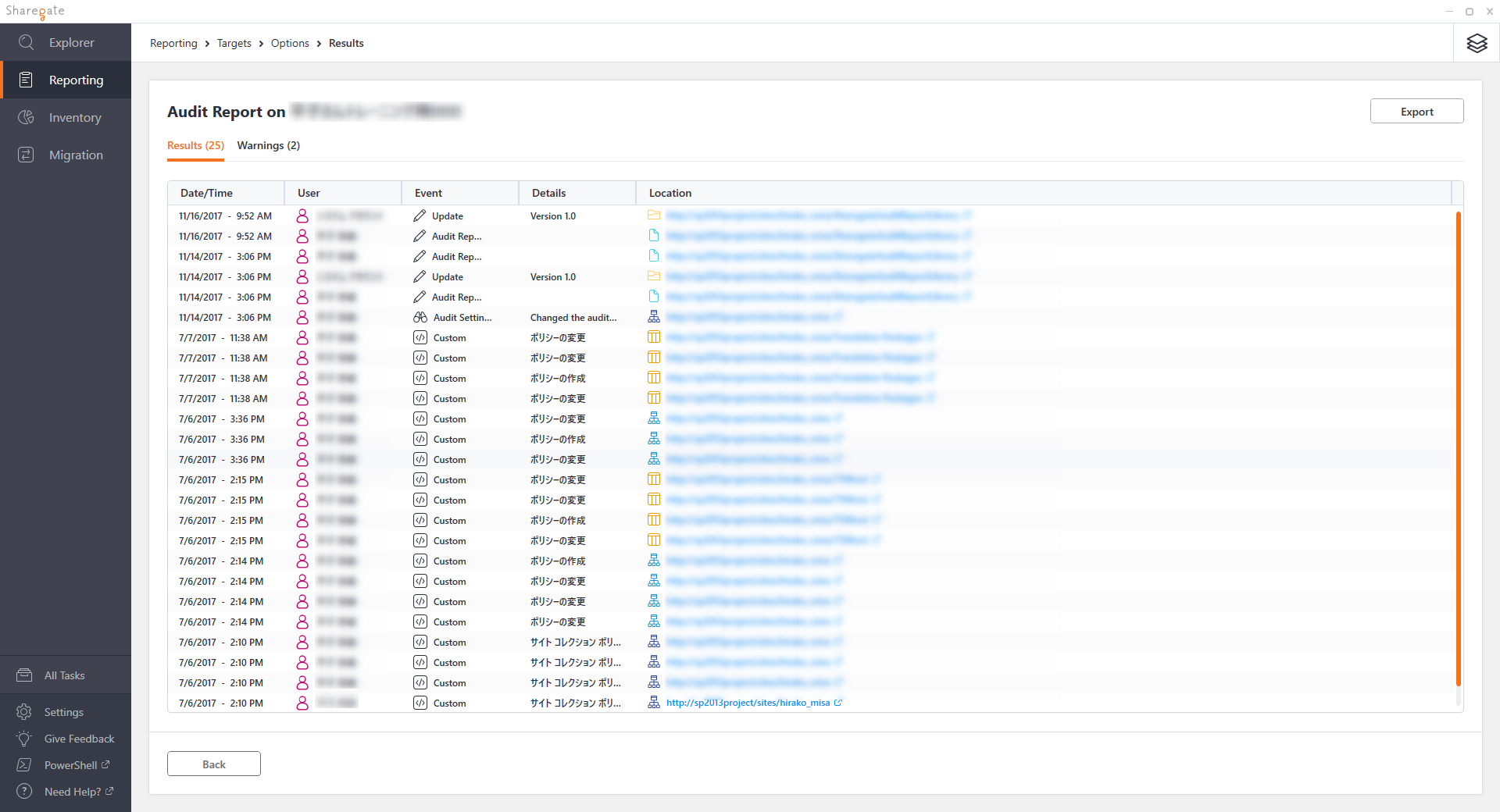
Task: Click the pencil icon next to the first Update event
Action: click(418, 215)
